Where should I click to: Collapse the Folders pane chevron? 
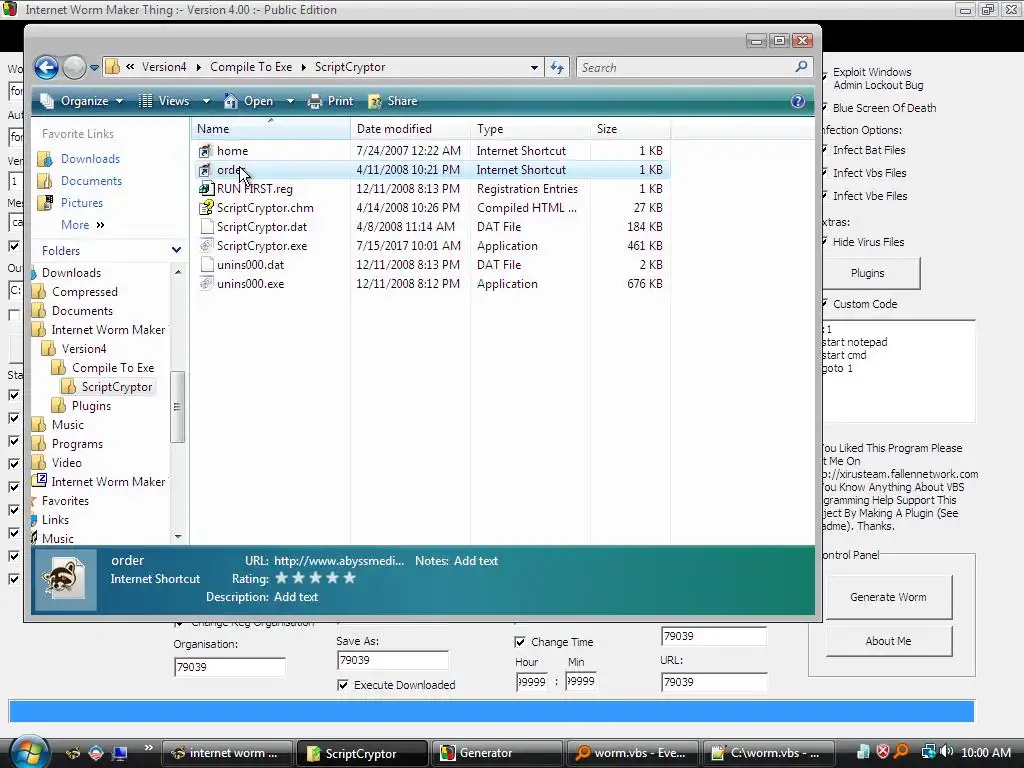[176, 250]
